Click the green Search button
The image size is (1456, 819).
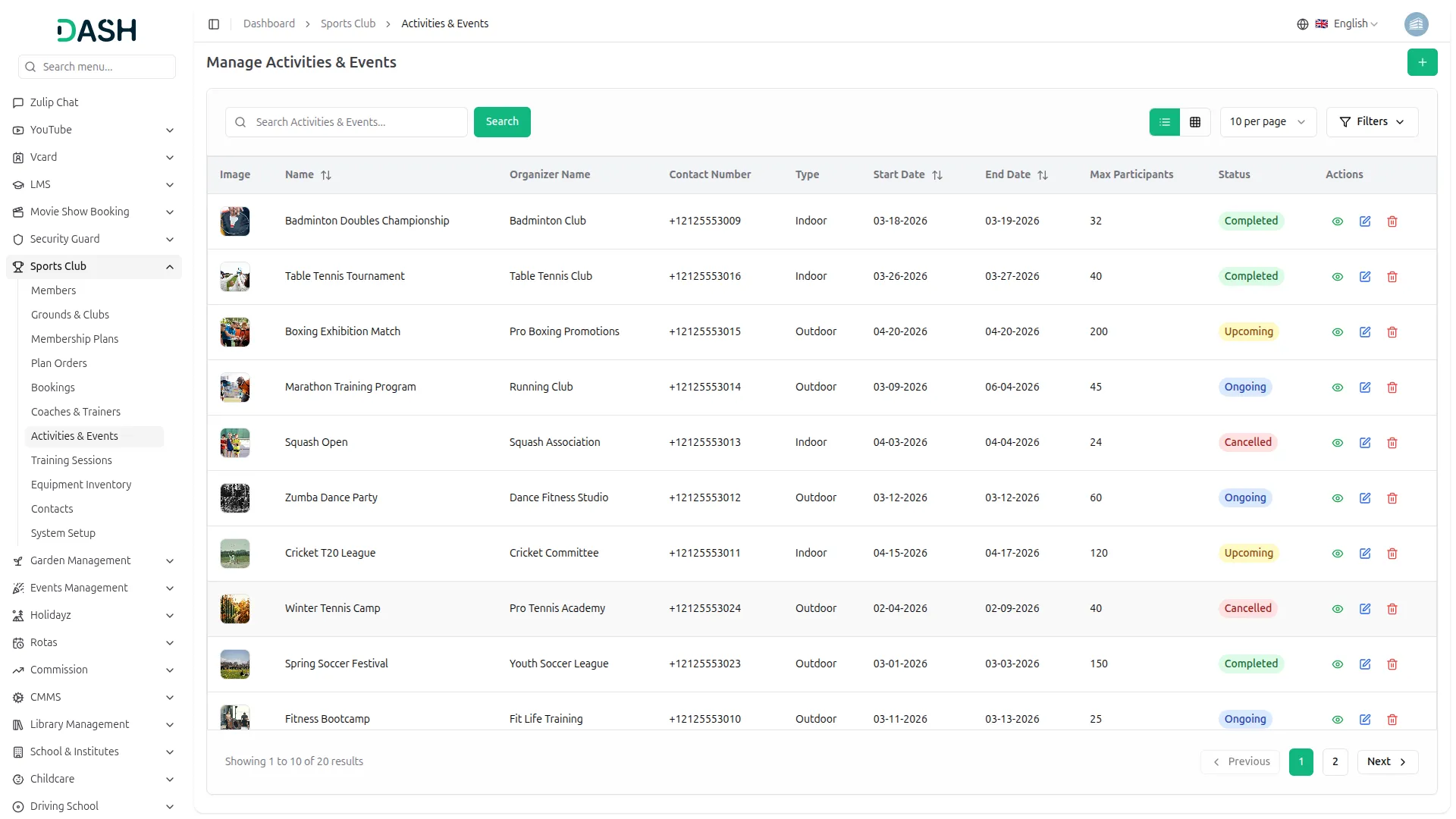pos(502,122)
